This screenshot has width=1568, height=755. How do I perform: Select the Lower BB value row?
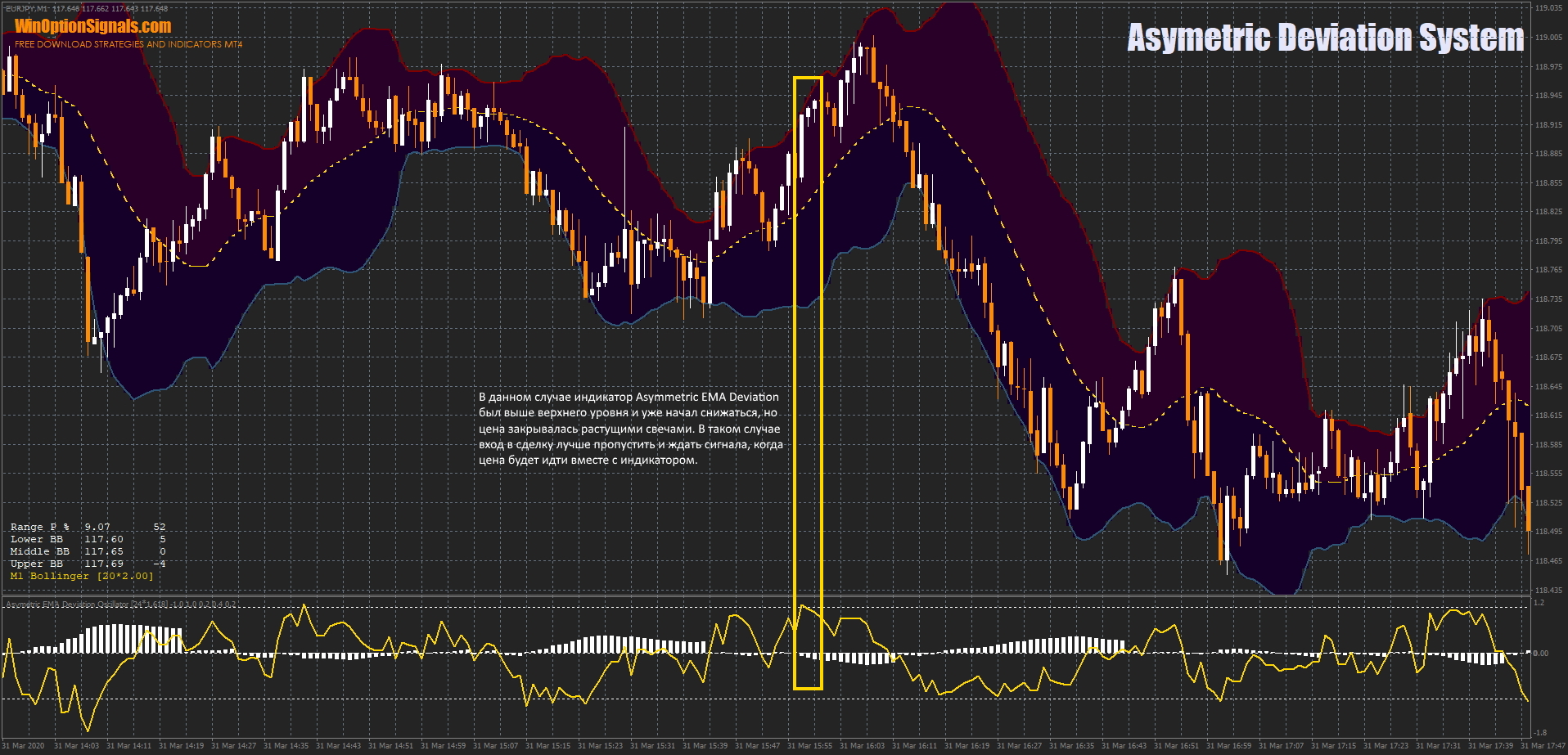tap(88, 540)
